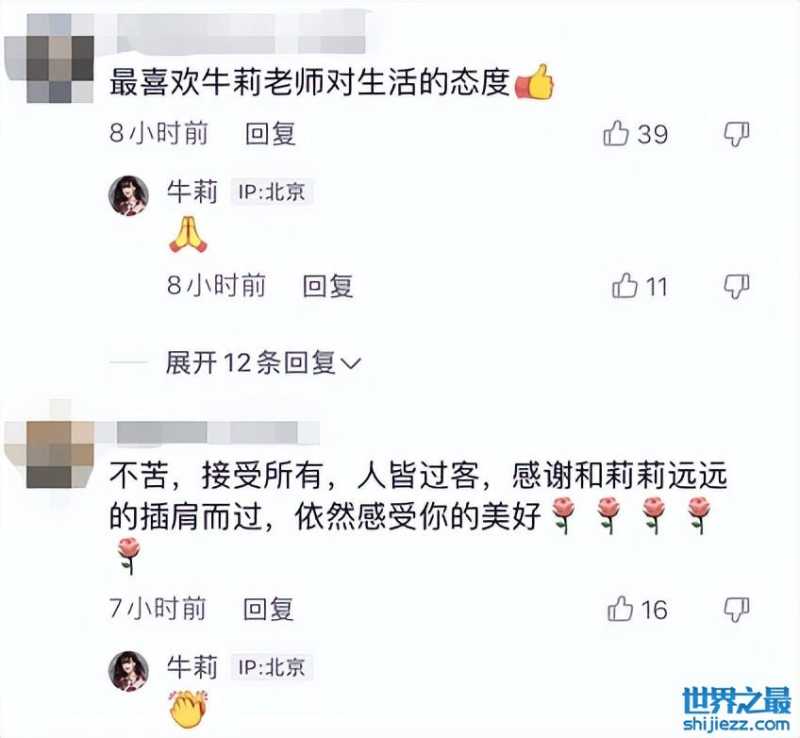Open 牛莉's avatar in the bottom reply
This screenshot has width=800, height=738.
(129, 671)
